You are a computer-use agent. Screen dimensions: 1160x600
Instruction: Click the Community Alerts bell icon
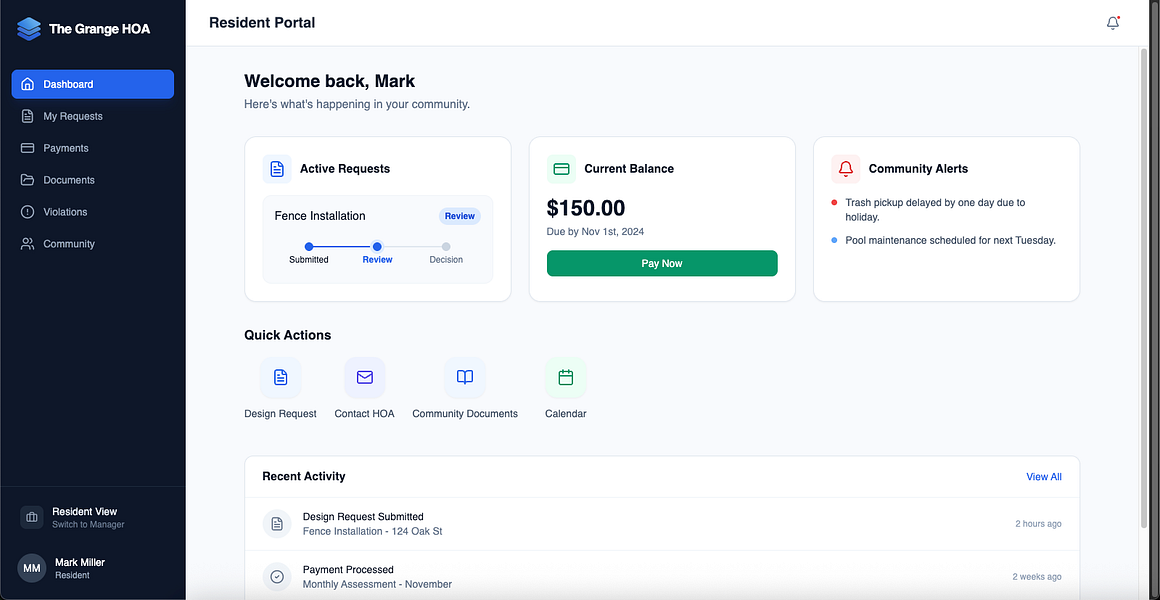[846, 169]
